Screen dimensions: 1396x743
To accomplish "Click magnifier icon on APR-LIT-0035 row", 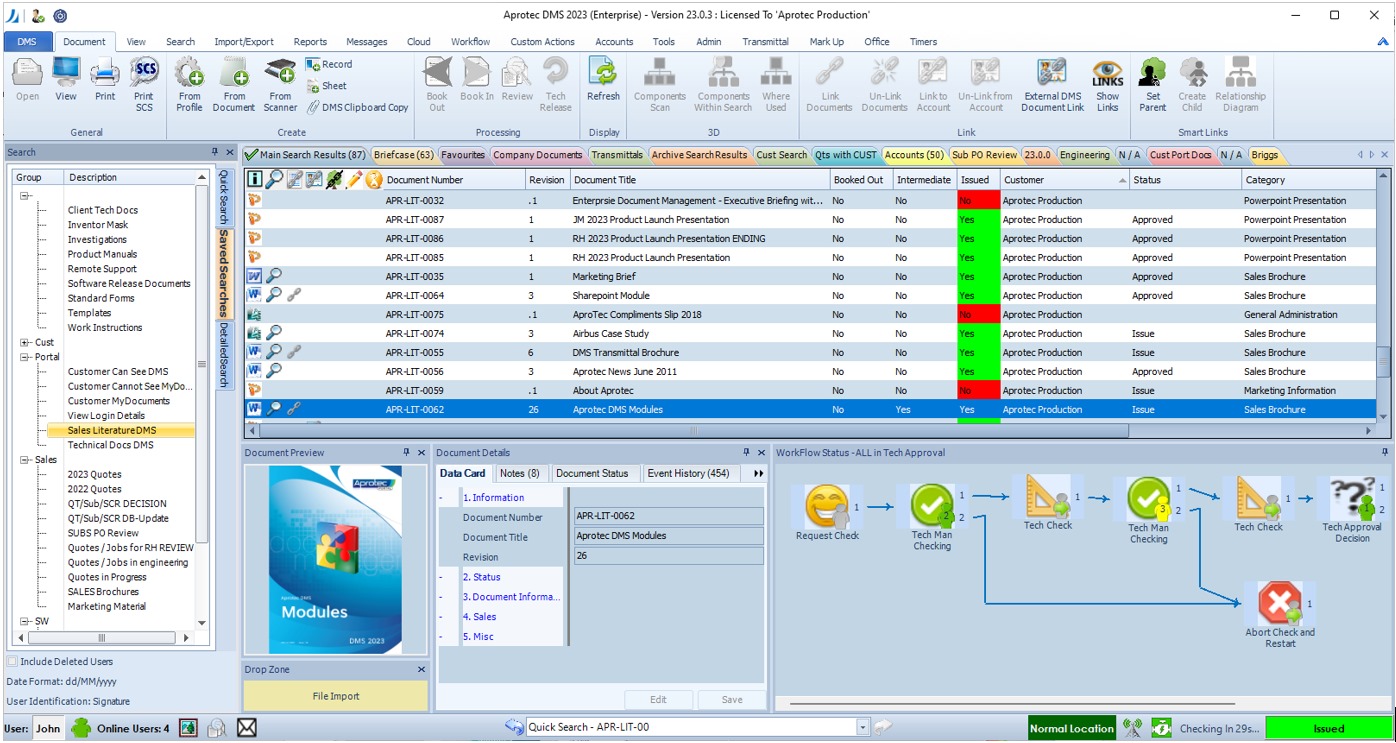I will click(x=273, y=277).
